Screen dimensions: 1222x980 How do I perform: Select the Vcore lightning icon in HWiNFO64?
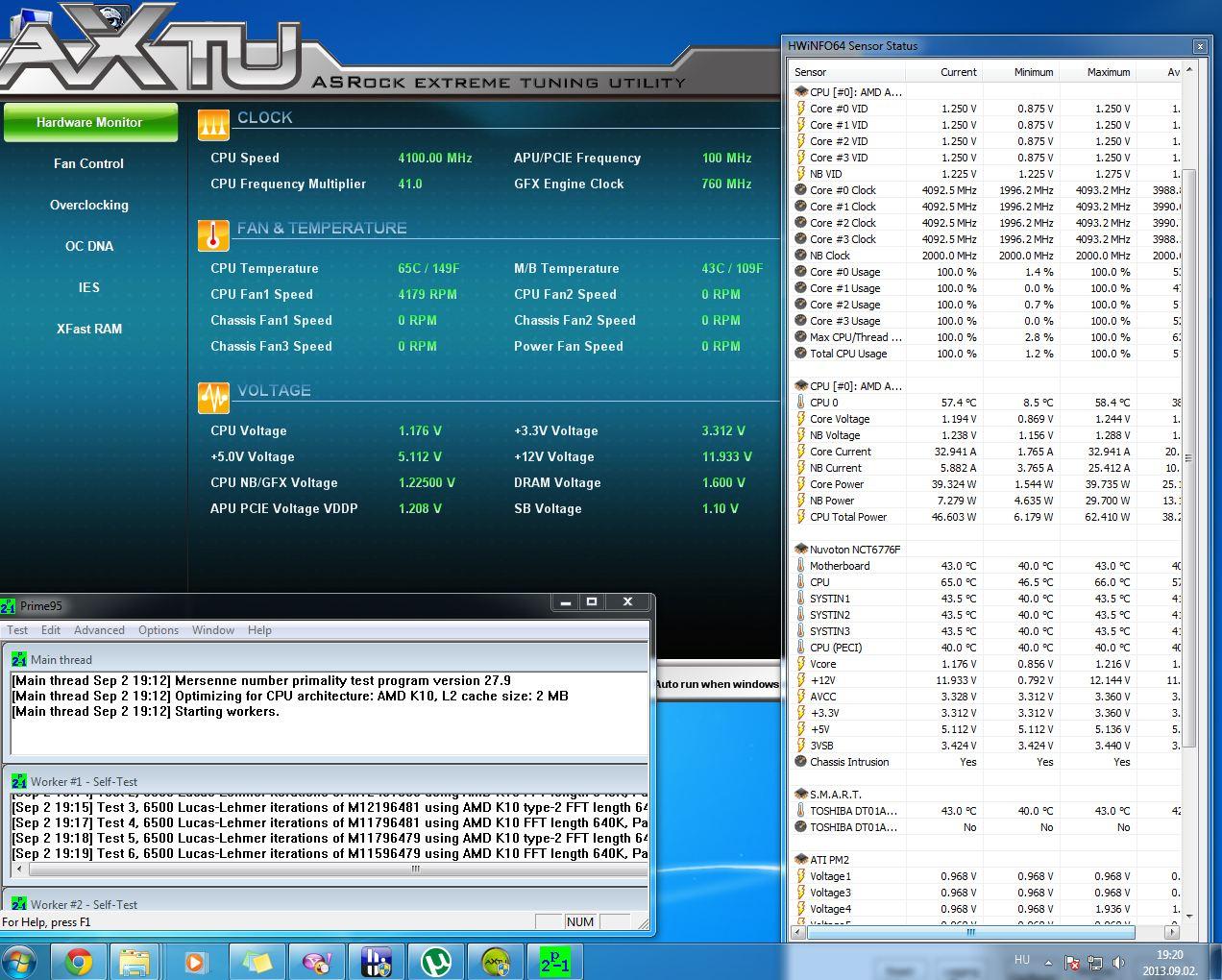[800, 664]
